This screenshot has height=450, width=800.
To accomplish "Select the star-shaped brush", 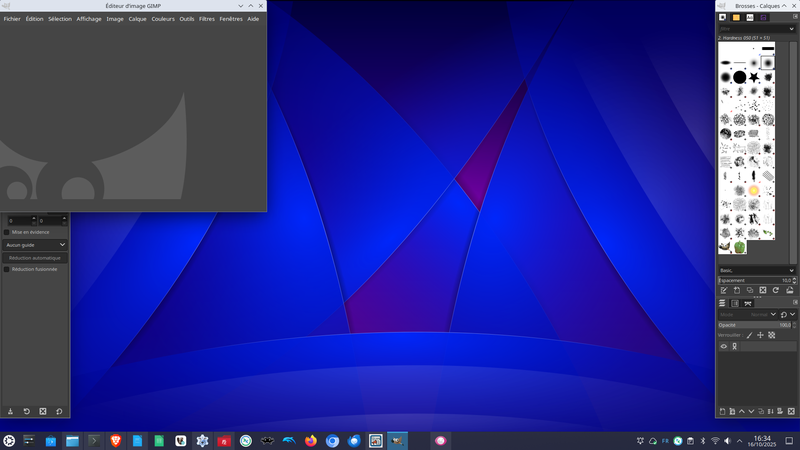I will click(x=754, y=77).
